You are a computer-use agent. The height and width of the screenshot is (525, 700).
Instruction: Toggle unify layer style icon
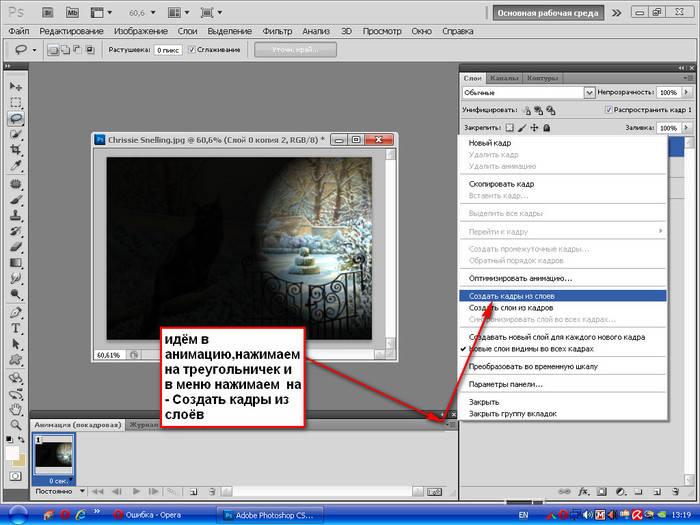coord(550,110)
